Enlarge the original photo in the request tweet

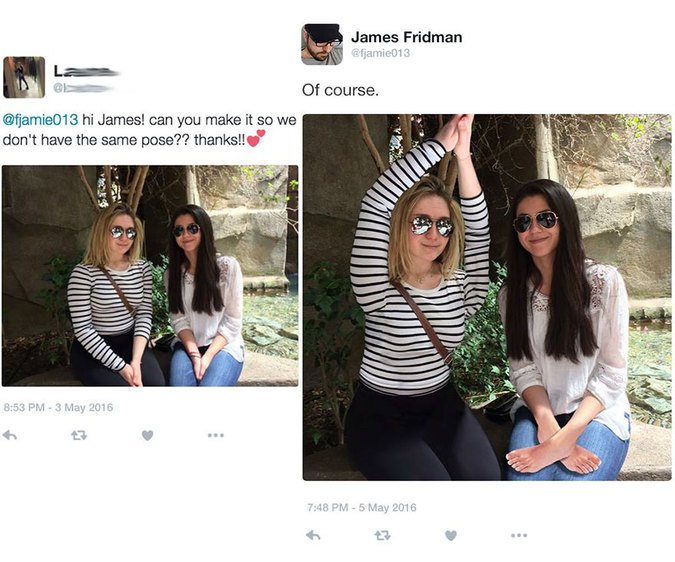150,275
